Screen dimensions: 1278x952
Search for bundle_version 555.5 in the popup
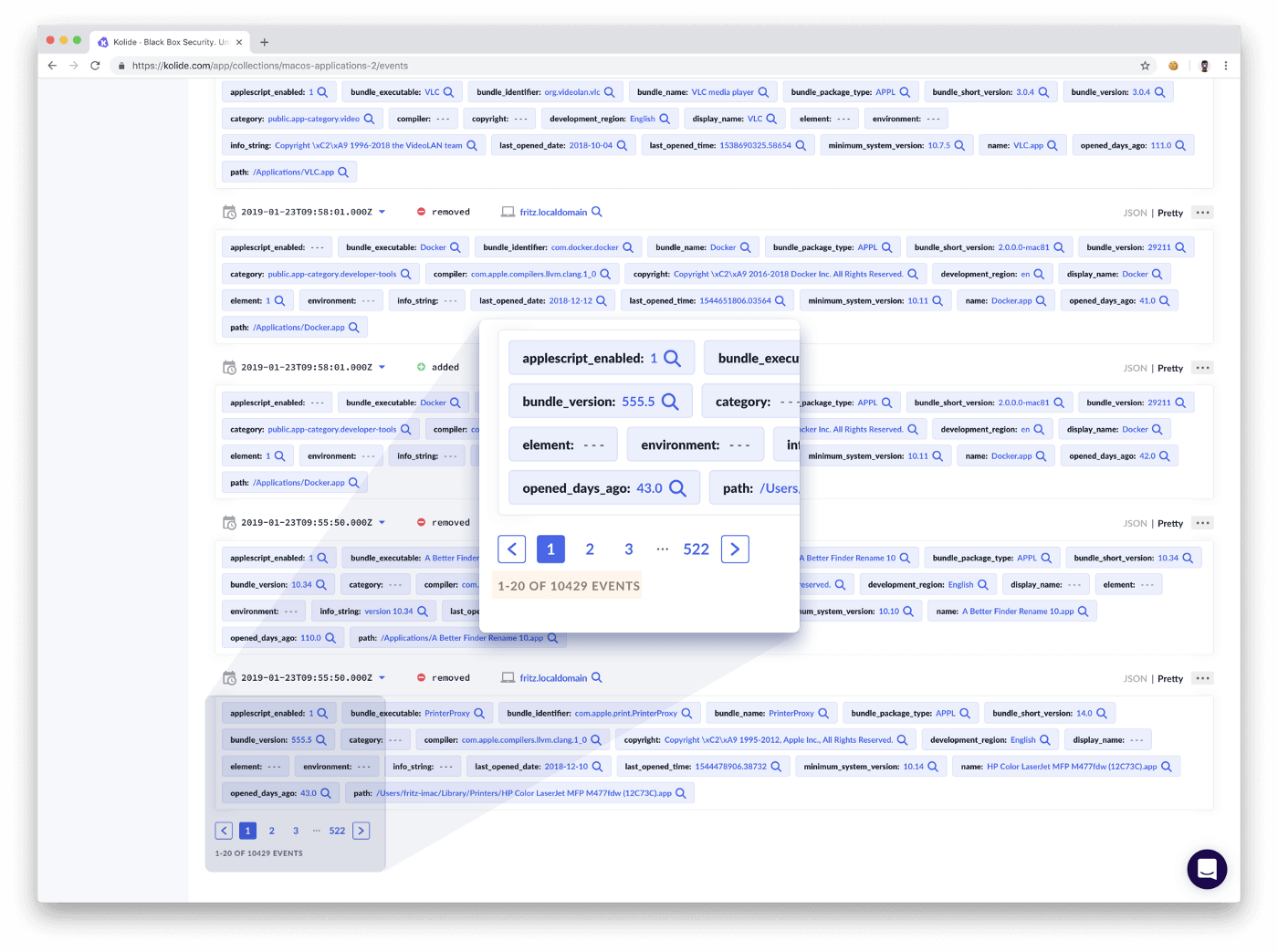[x=669, y=401]
